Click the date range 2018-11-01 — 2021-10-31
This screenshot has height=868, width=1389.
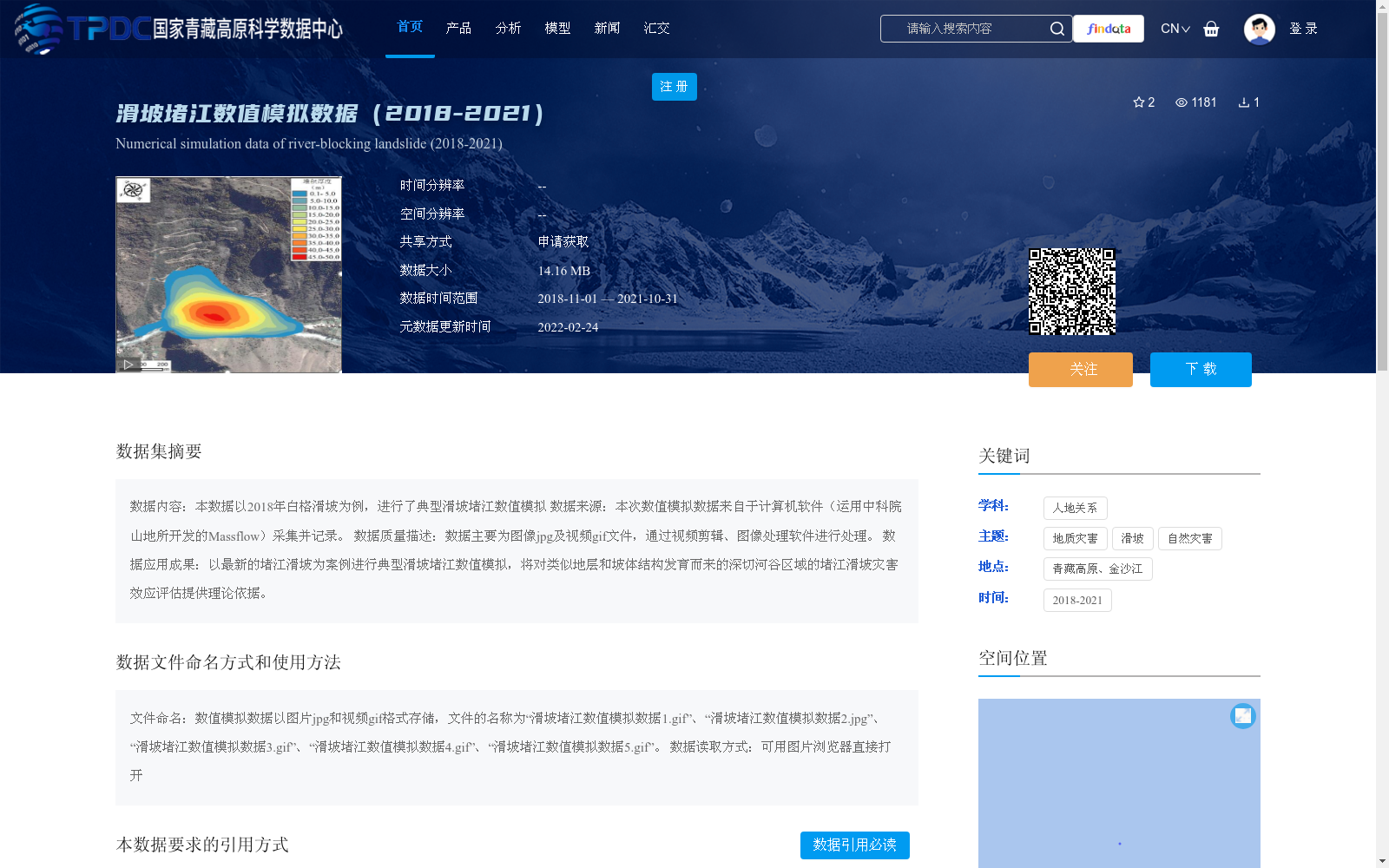point(608,299)
